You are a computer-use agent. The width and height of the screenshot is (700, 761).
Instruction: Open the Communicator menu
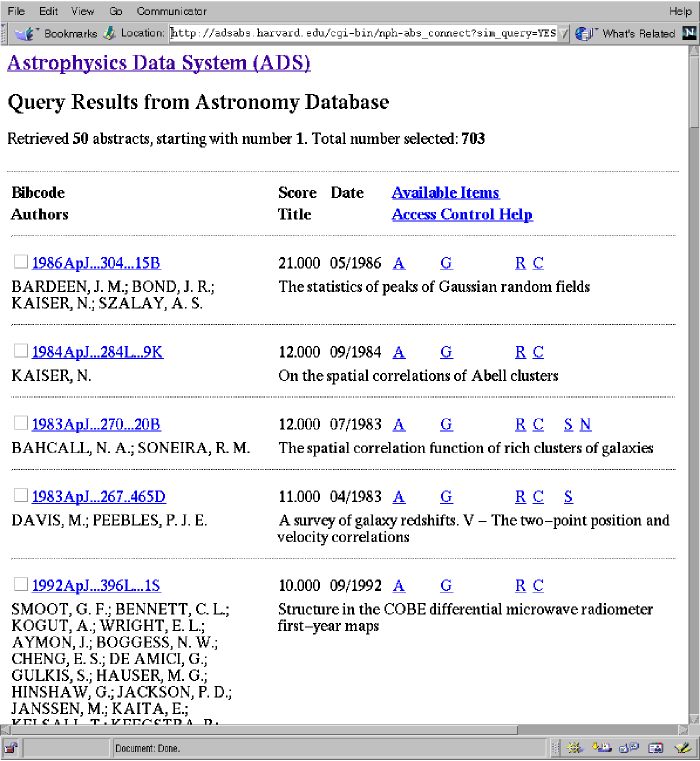pyautogui.click(x=171, y=11)
